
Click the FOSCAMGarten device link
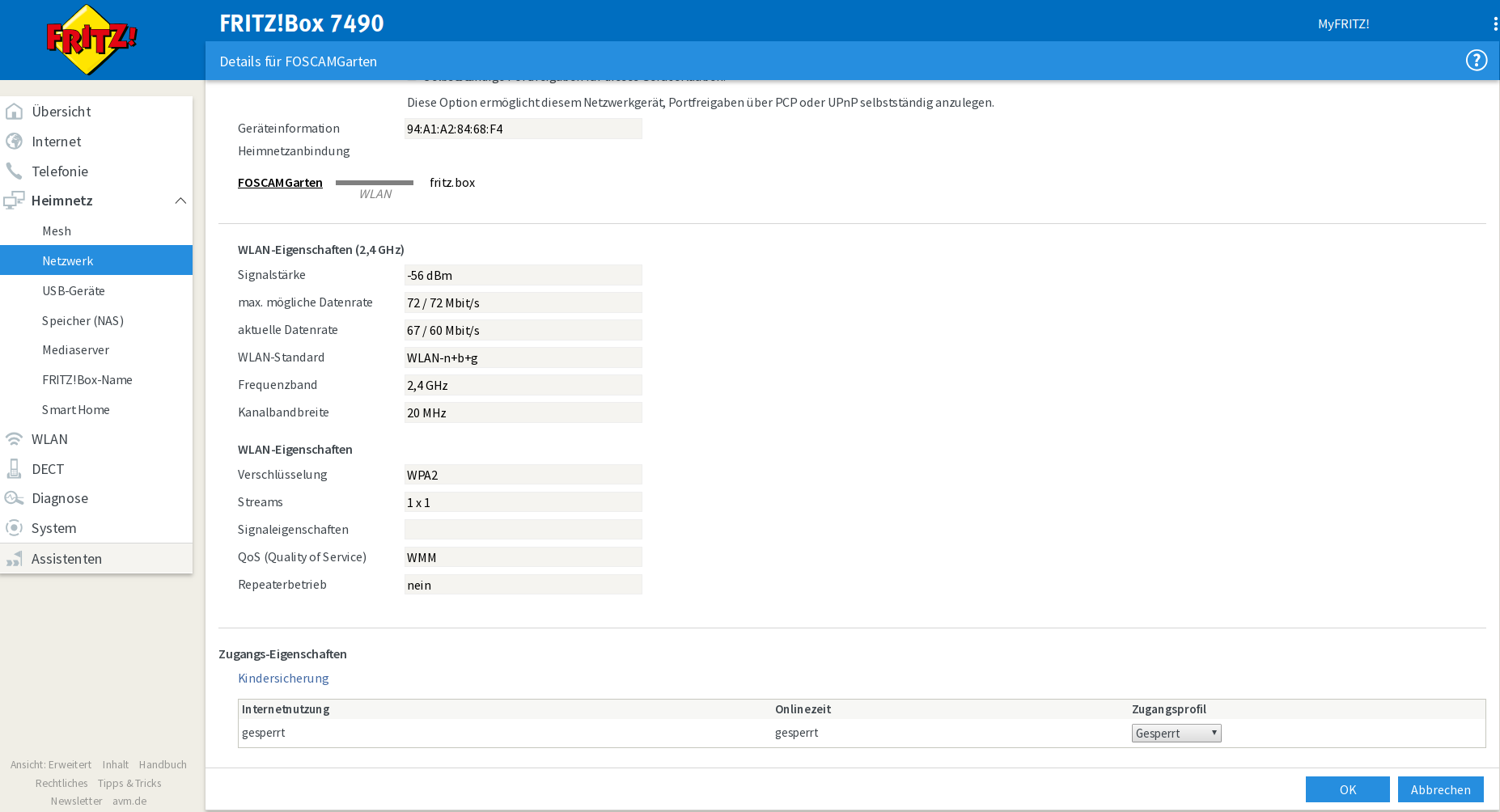click(280, 183)
